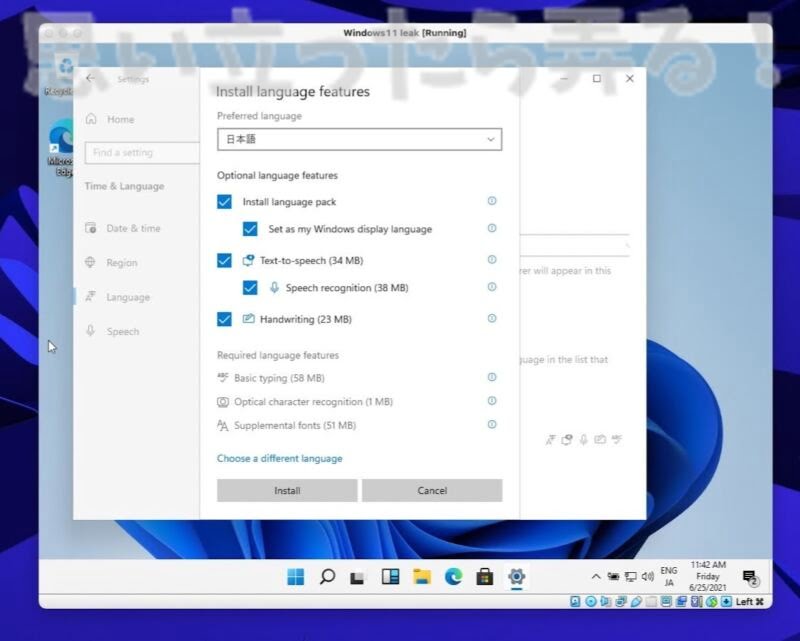Click Text-to-speech feature icon

pos(248,260)
